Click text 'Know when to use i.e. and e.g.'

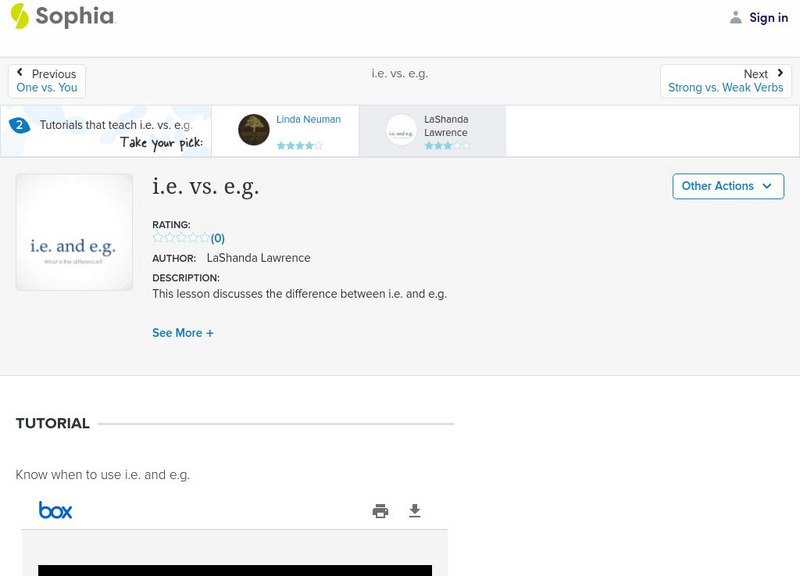click(x=103, y=475)
